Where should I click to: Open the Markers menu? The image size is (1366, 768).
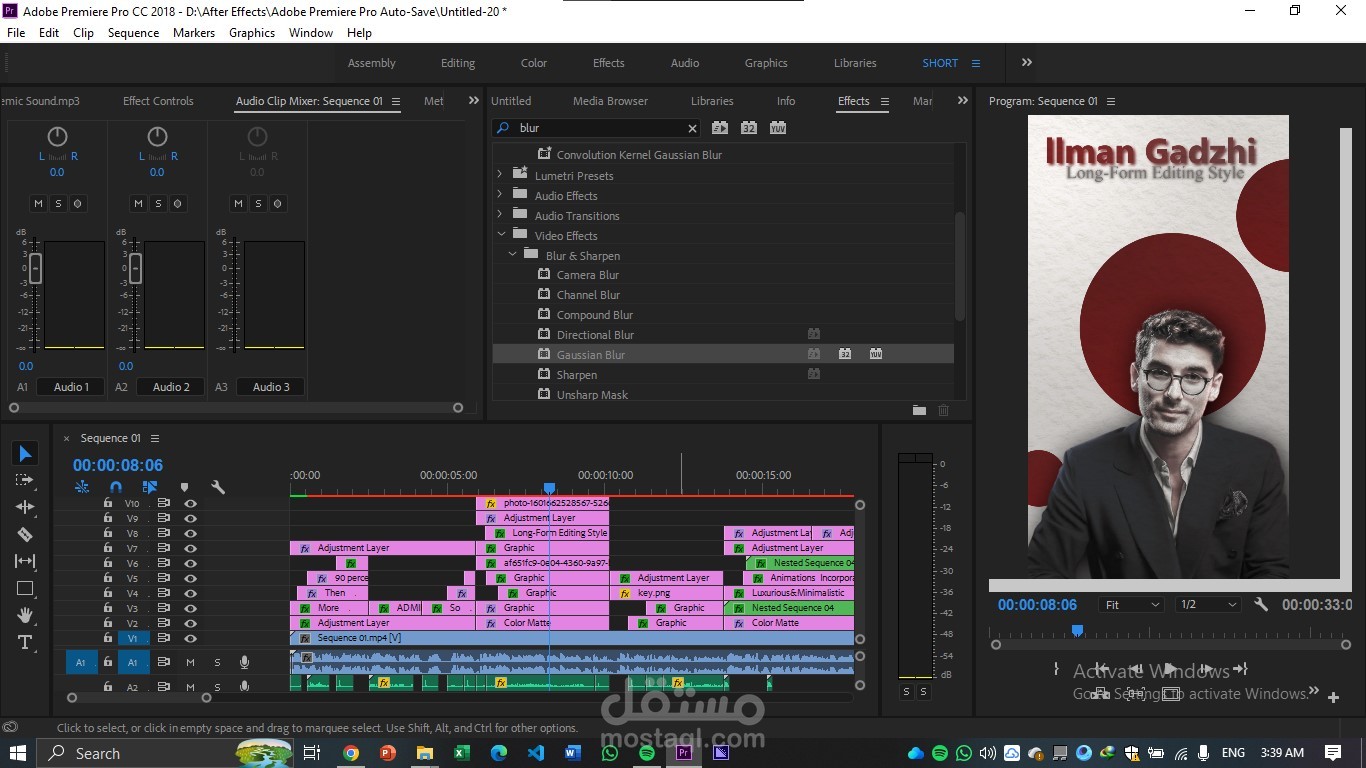pyautogui.click(x=194, y=33)
